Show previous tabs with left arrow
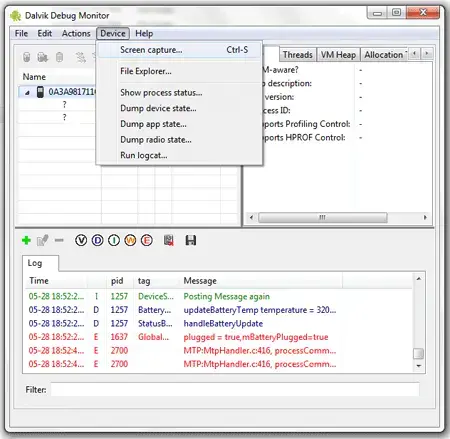Screen dimensions: 450x439 [x=414, y=53]
